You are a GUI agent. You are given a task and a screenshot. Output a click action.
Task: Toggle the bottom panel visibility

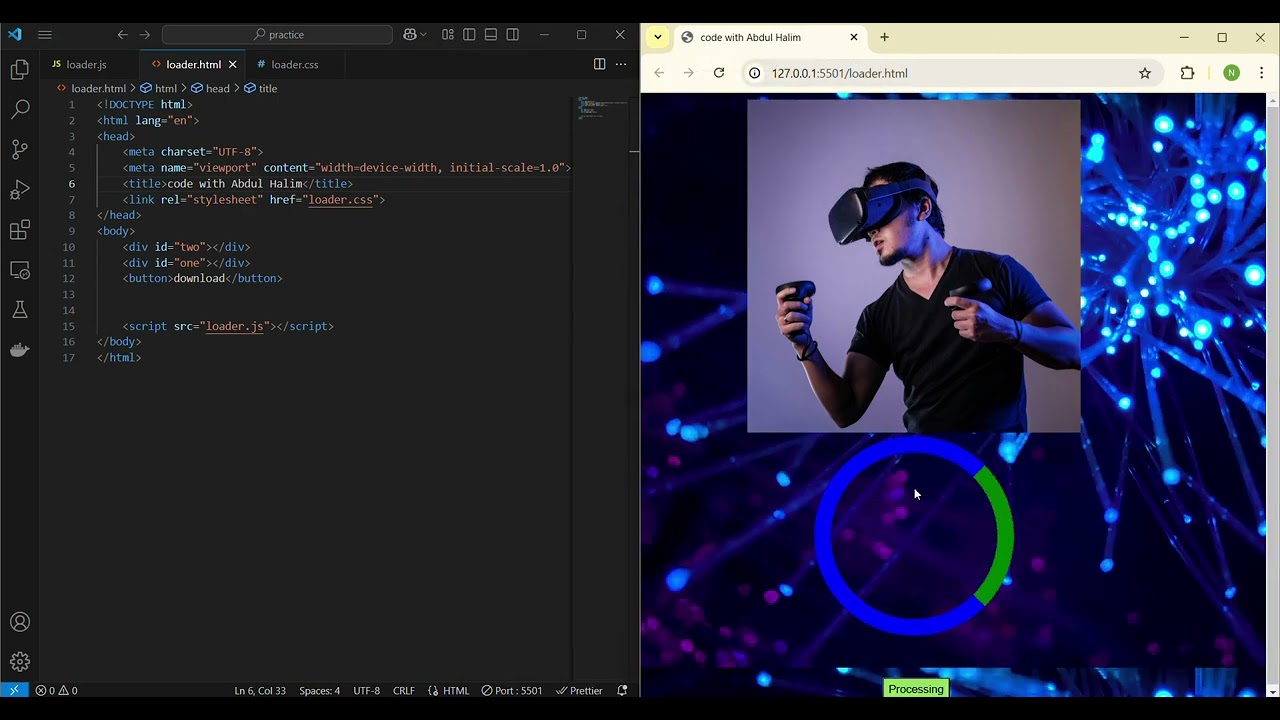click(x=491, y=34)
